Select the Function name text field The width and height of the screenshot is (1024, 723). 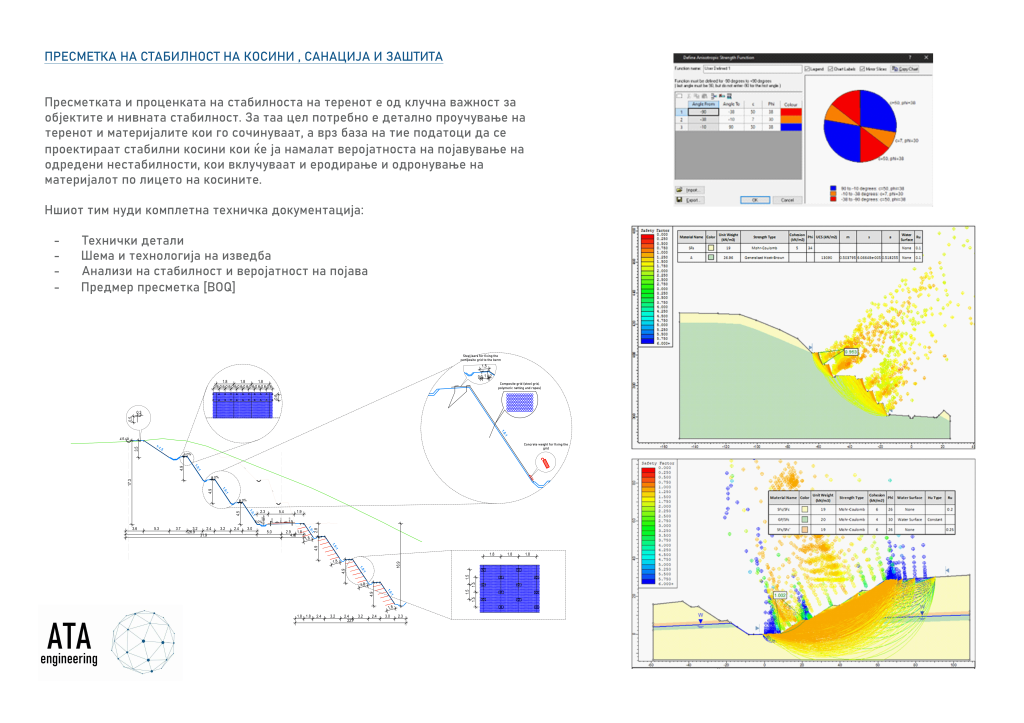pos(752,69)
